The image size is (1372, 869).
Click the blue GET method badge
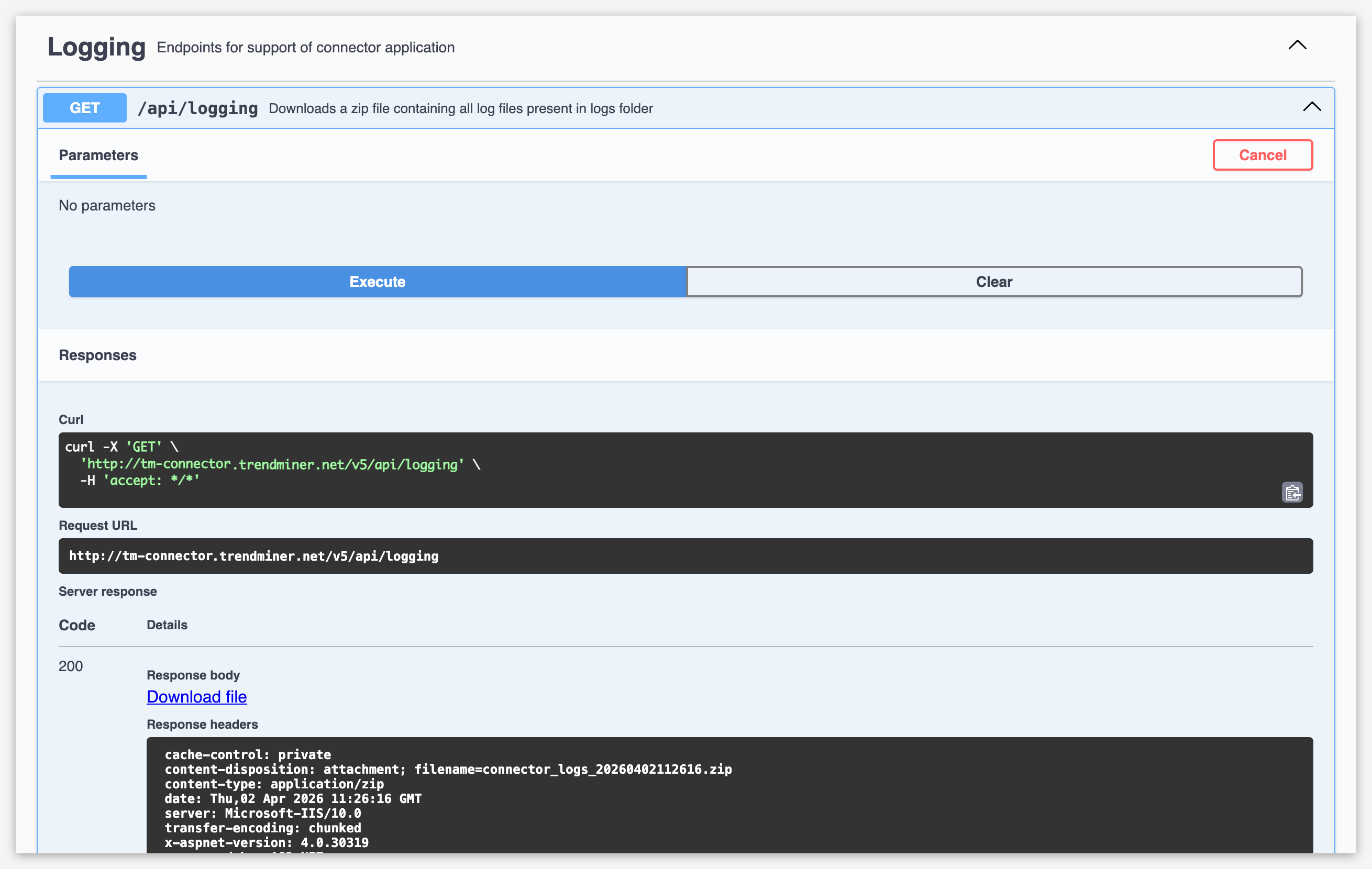coord(85,108)
